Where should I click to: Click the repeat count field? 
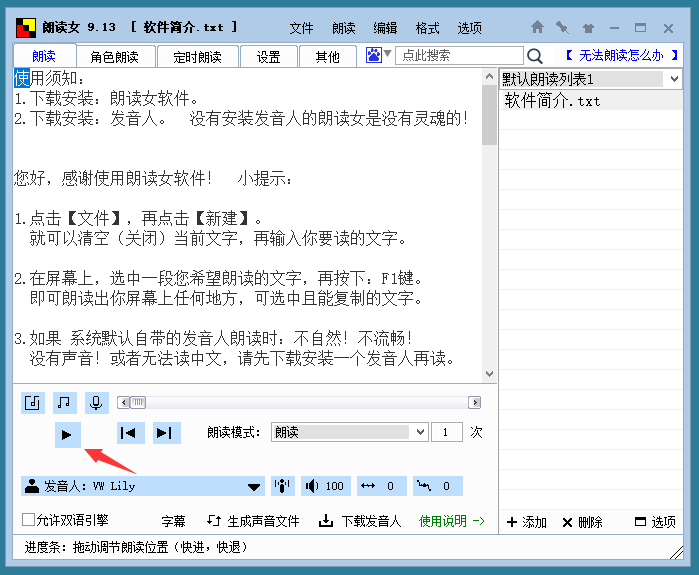tap(447, 432)
